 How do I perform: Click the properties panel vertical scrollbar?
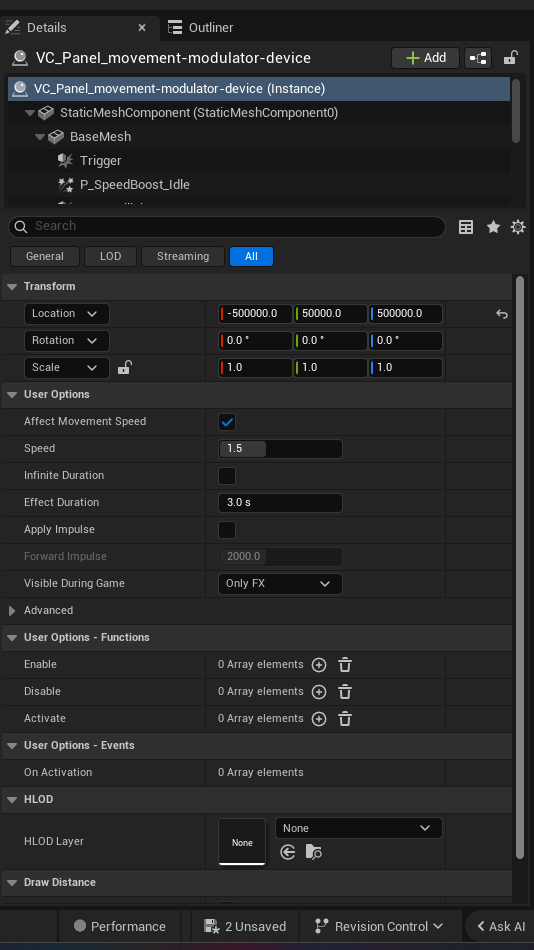tap(519, 567)
